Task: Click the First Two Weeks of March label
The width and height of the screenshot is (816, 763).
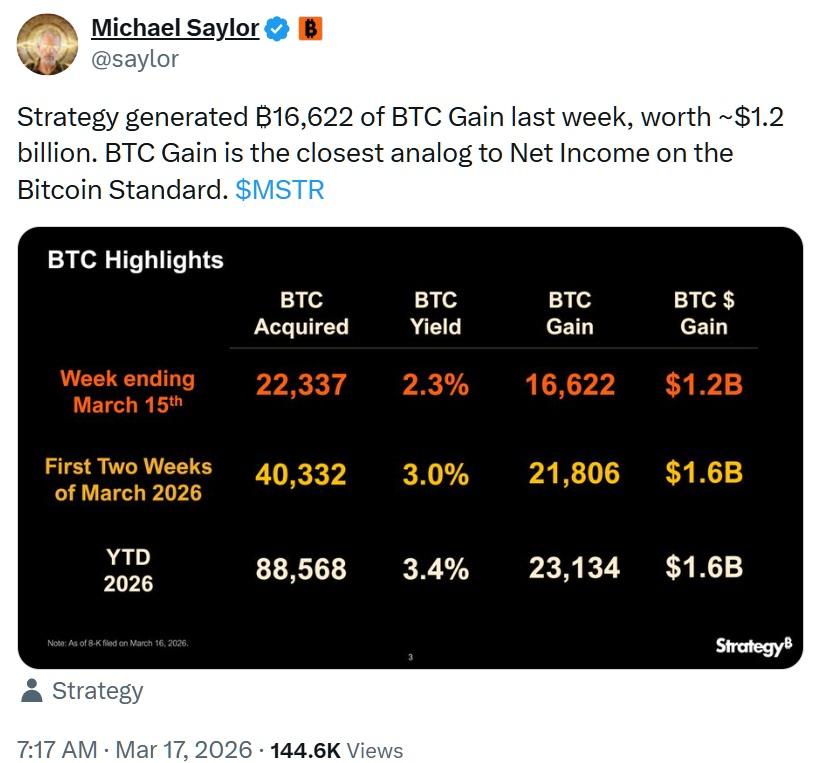Action: point(128,479)
